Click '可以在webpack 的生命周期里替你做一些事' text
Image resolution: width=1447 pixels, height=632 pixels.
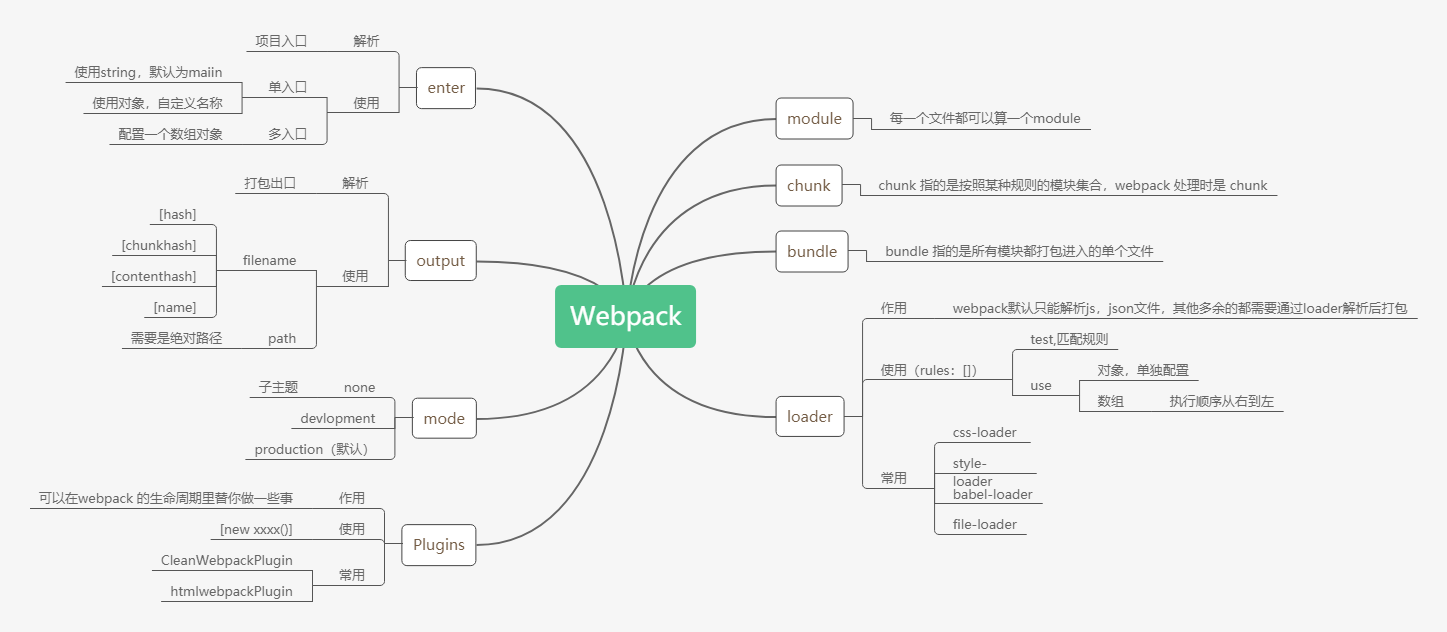click(x=166, y=497)
